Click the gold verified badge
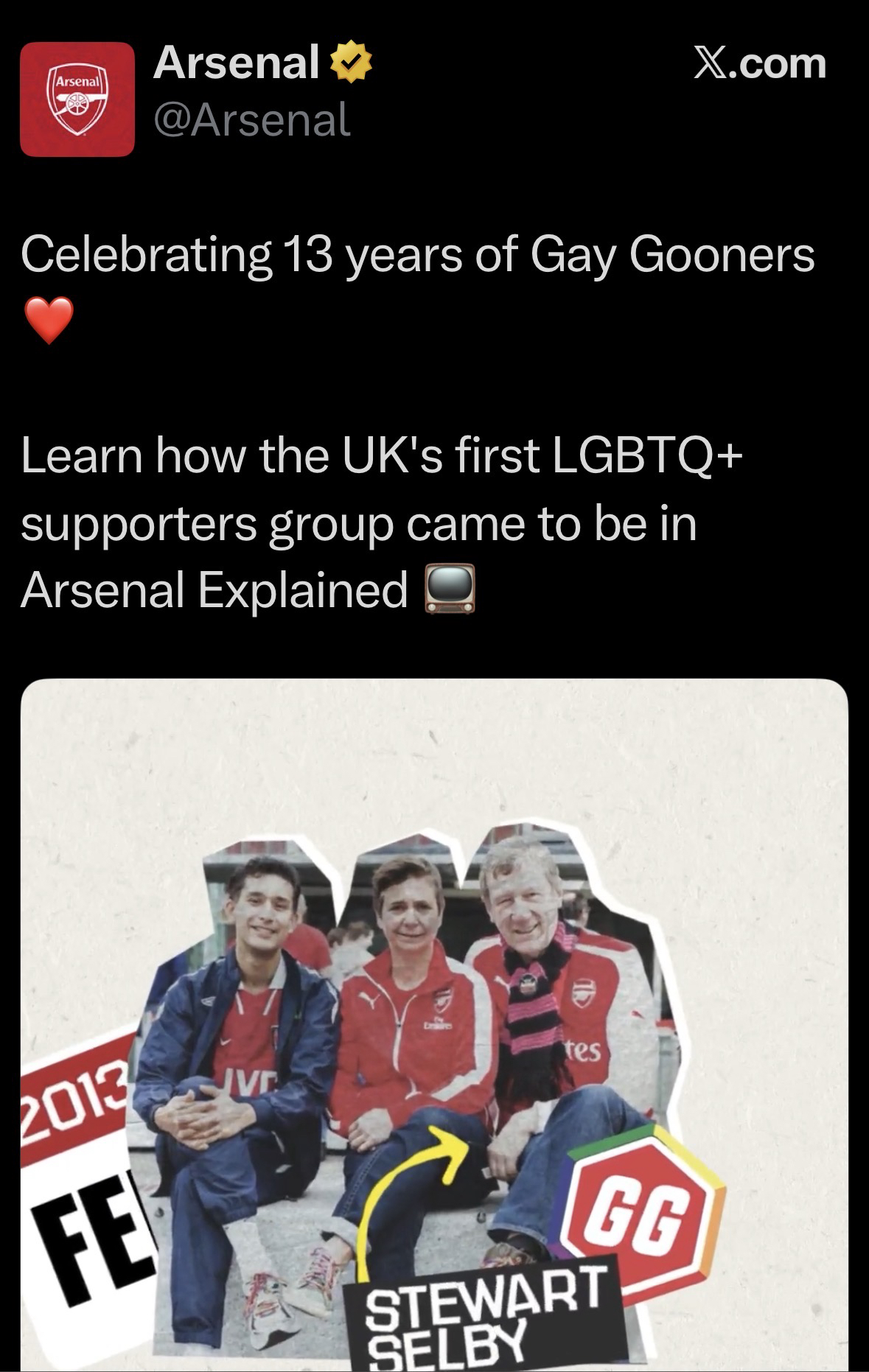The width and height of the screenshot is (869, 1372). (x=351, y=63)
